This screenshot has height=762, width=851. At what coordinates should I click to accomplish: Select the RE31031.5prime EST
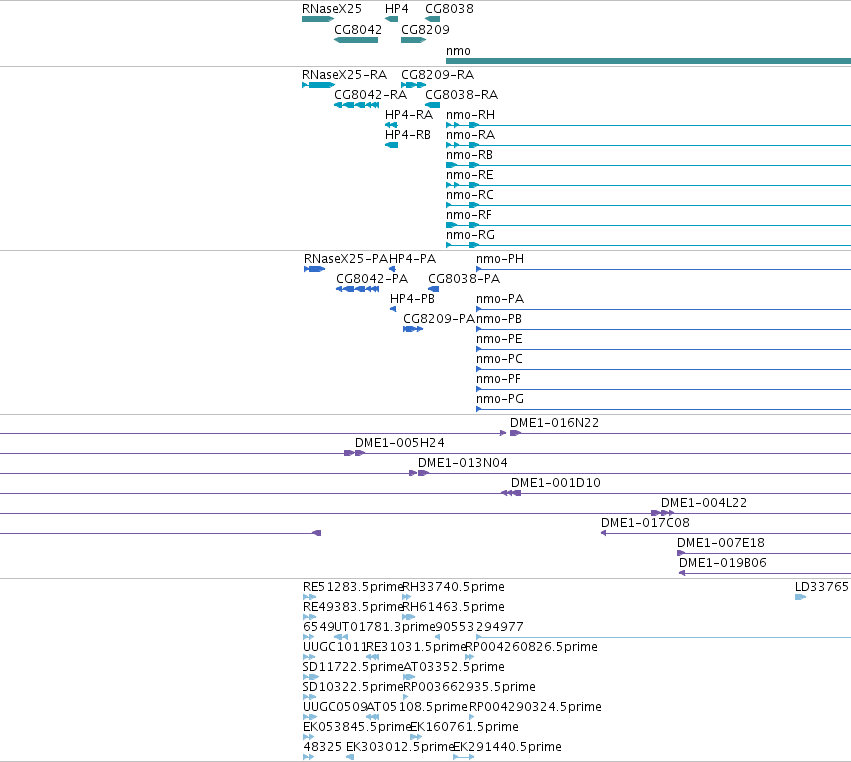pos(372,657)
